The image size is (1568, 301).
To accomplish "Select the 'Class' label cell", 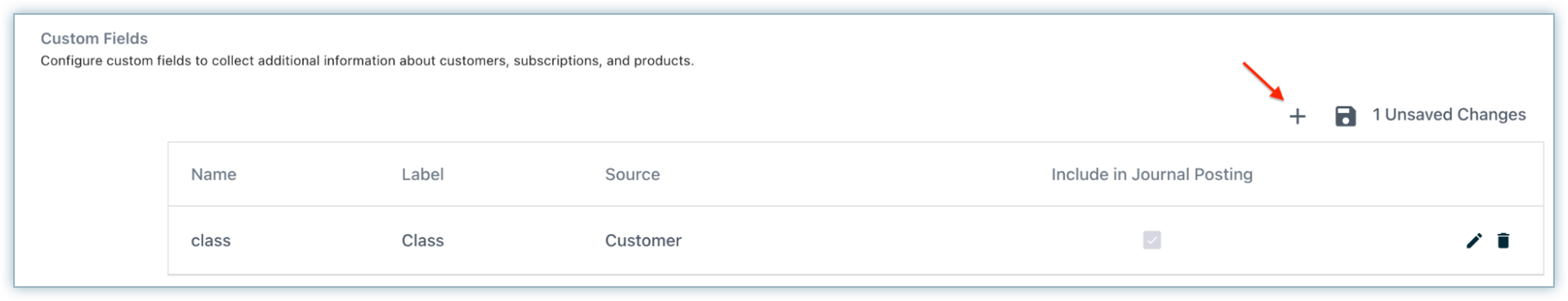I will tap(422, 240).
